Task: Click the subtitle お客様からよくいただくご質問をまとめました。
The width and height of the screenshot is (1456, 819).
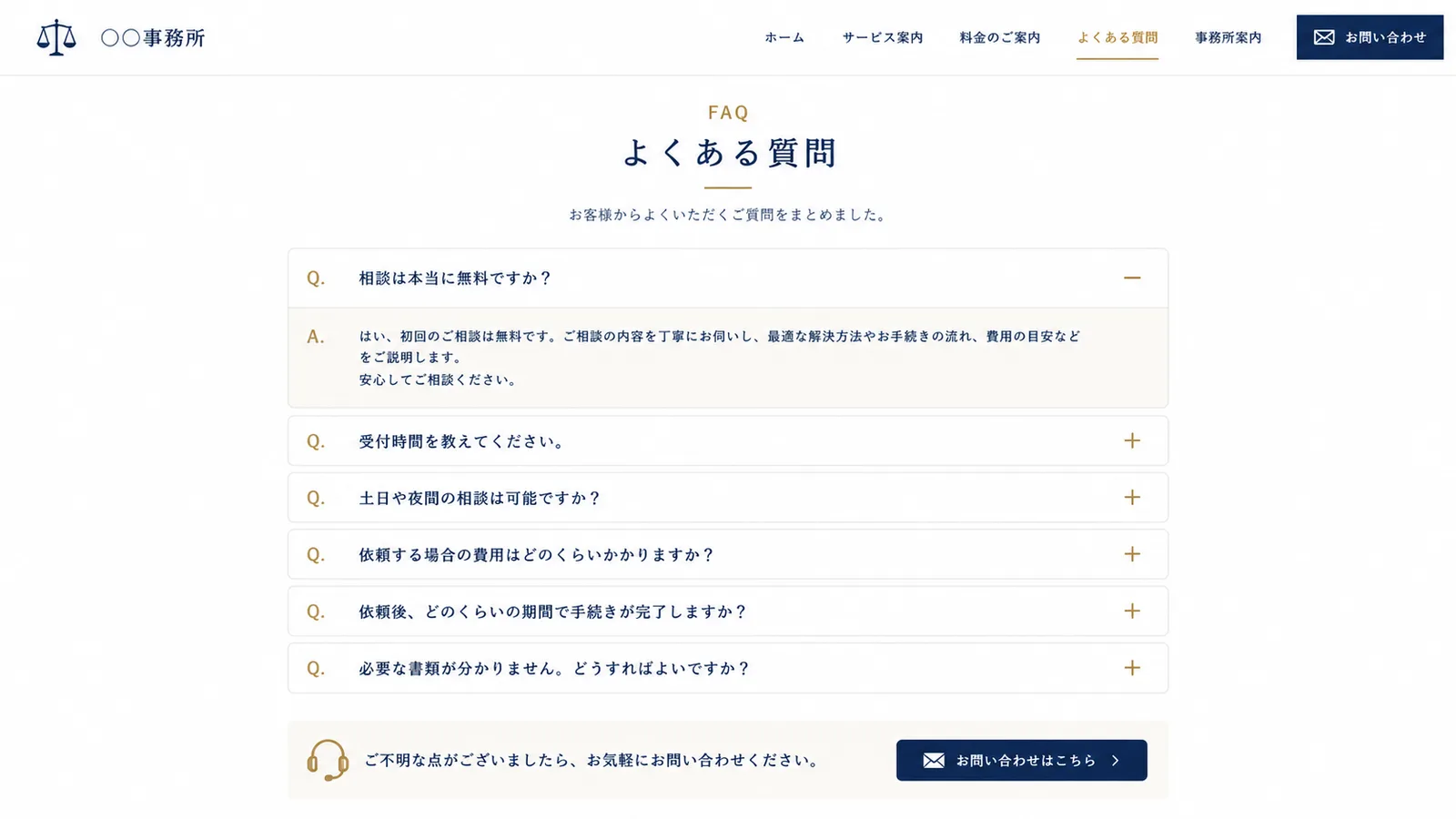Action: pyautogui.click(x=728, y=215)
